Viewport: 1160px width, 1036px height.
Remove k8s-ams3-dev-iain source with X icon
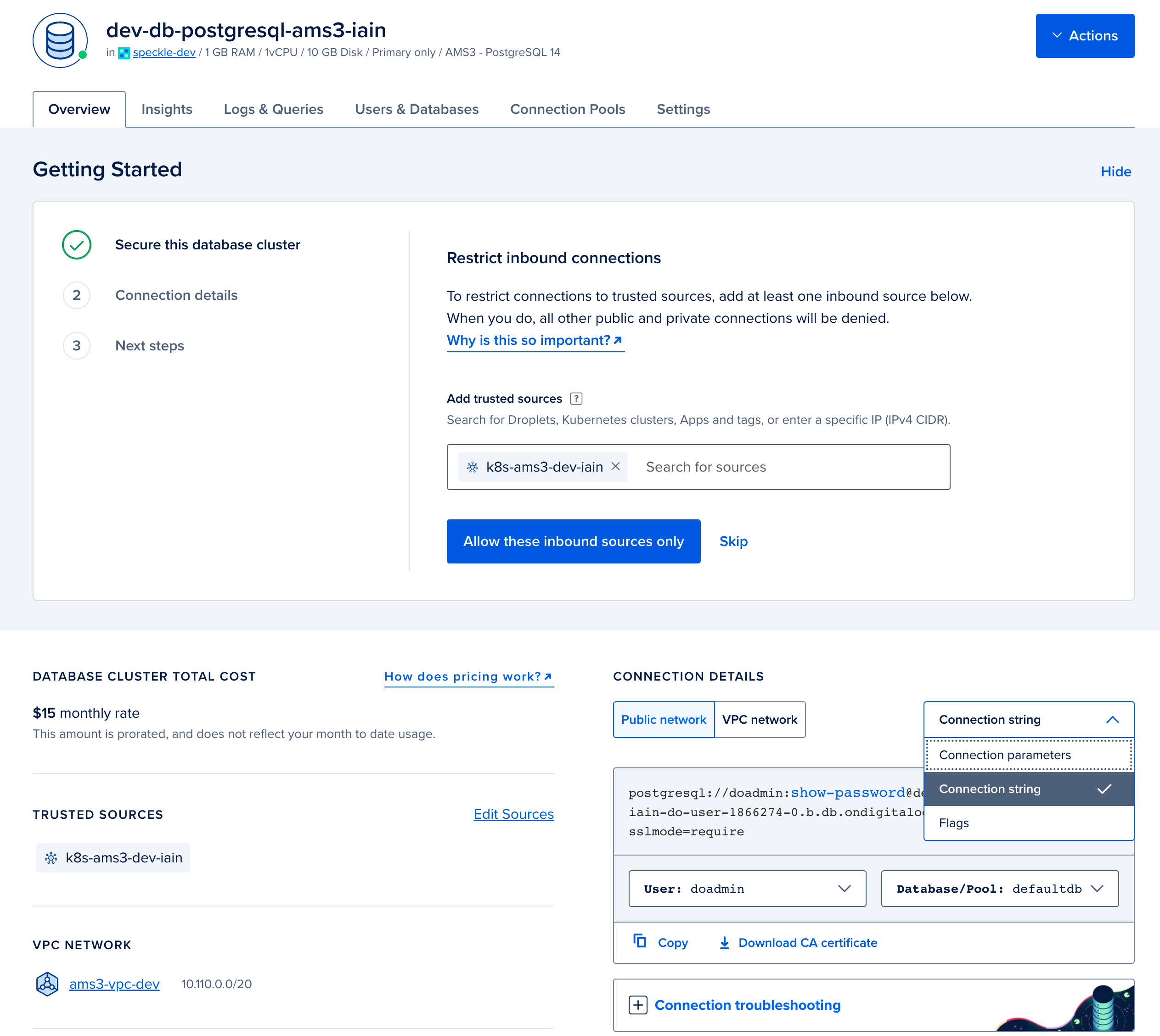coord(615,466)
